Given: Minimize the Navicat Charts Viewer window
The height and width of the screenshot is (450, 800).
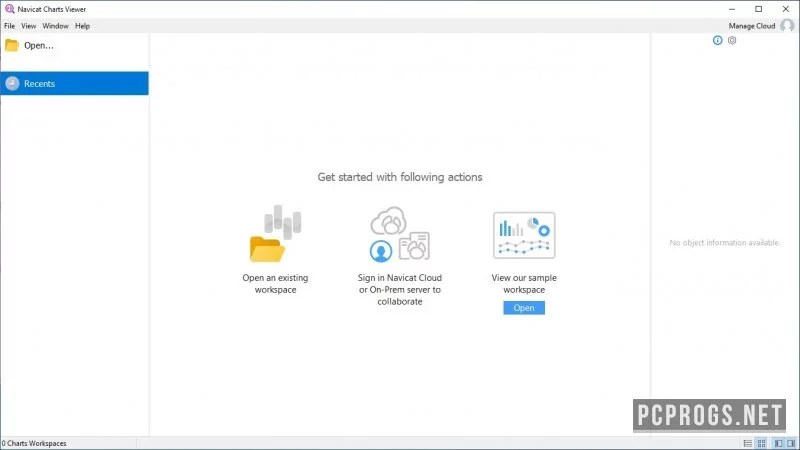Looking at the screenshot, I should point(732,9).
